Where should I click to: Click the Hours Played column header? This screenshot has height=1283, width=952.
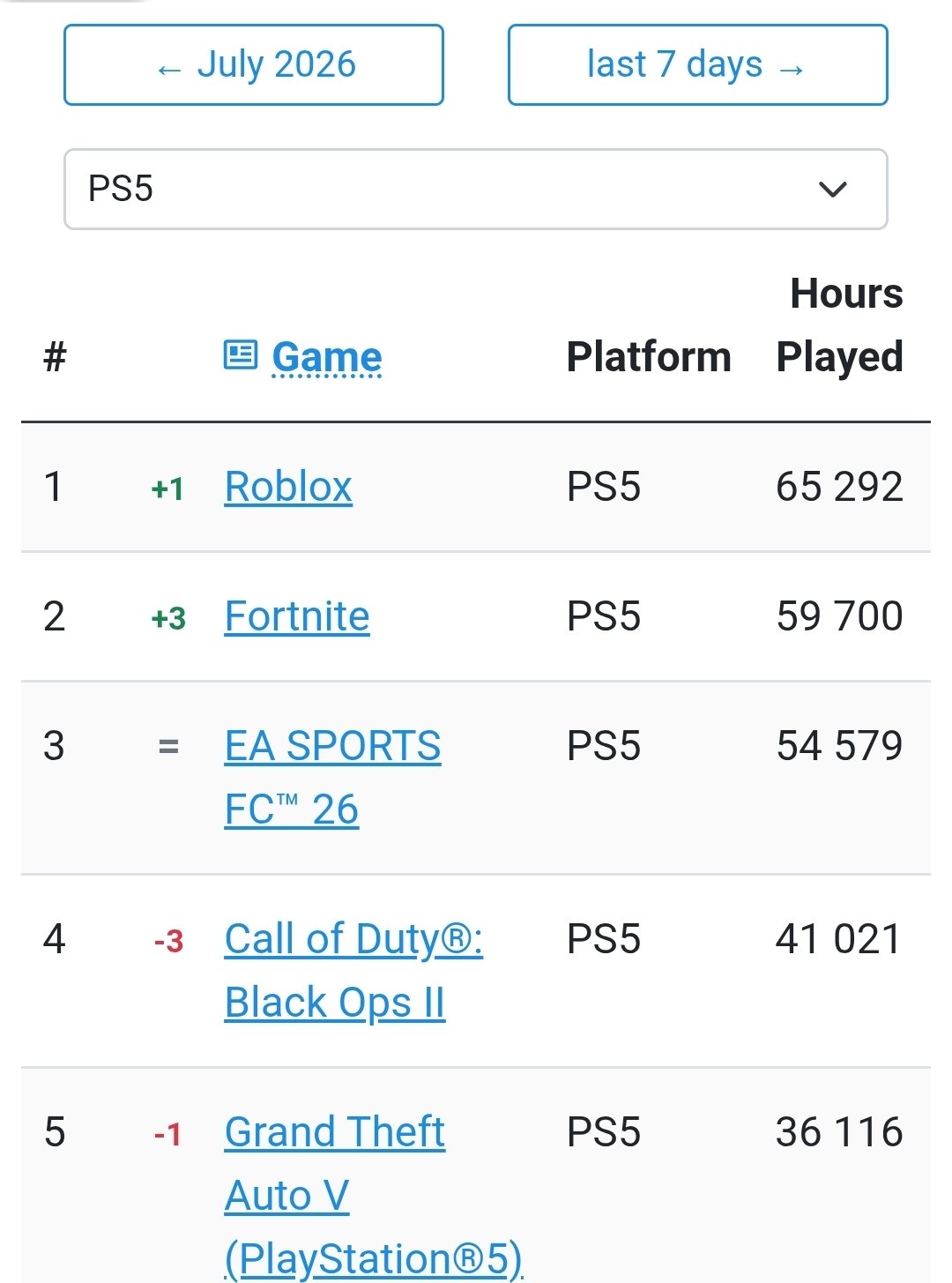(x=840, y=325)
